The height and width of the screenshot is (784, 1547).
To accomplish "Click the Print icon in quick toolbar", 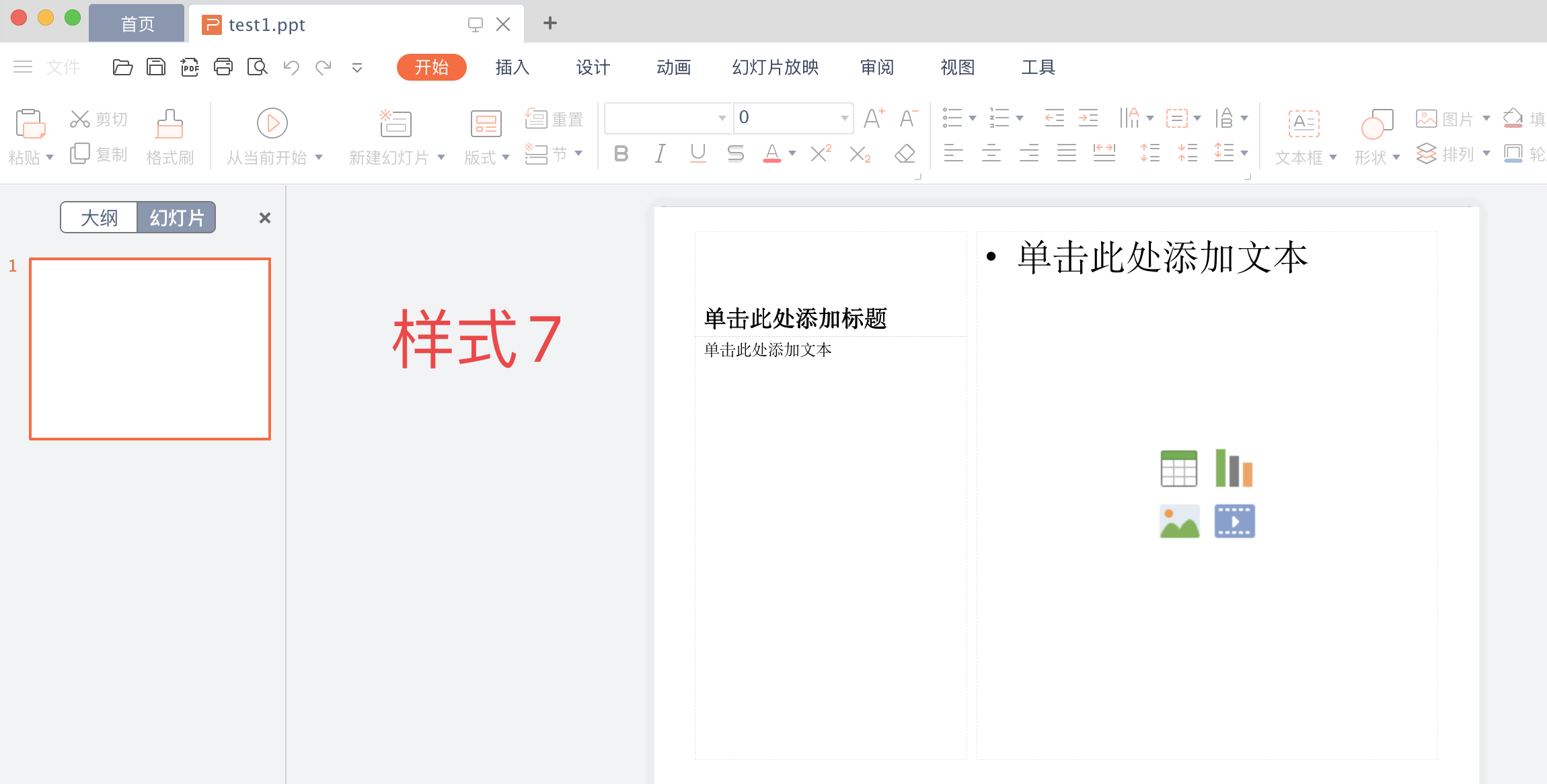I will [223, 67].
